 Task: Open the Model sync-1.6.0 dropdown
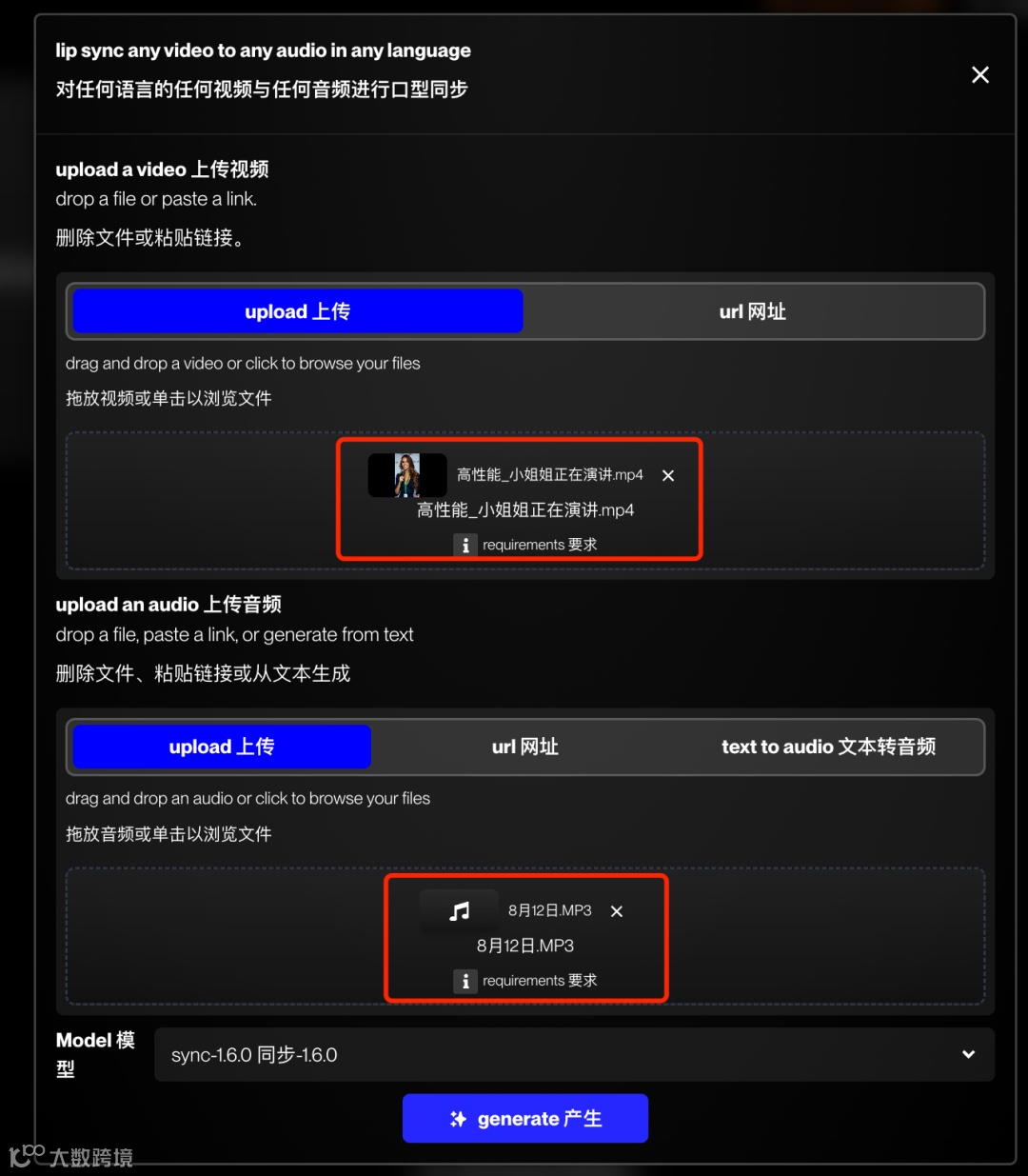pos(574,1054)
